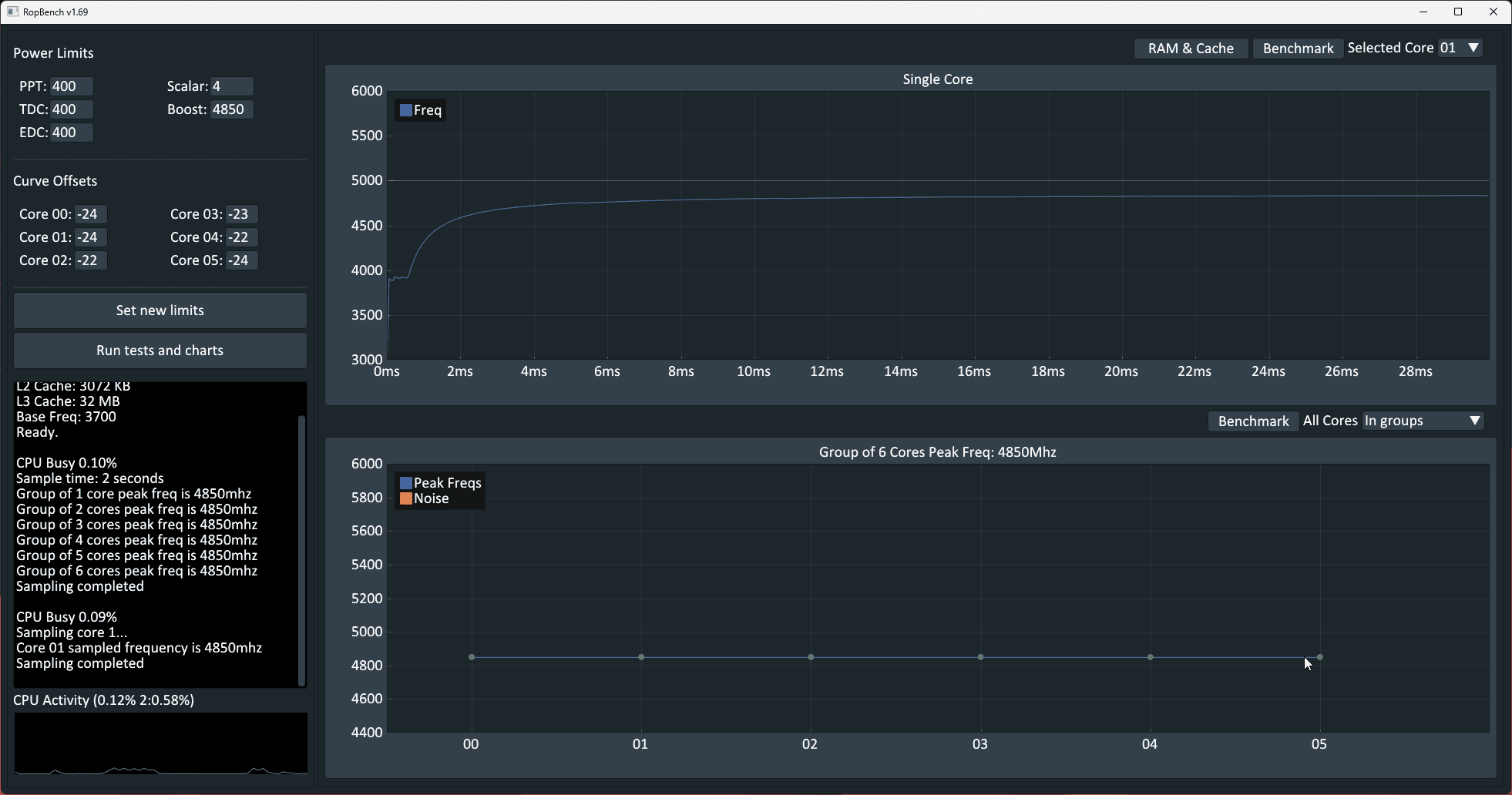Screen dimensions: 1512x795
Task: Click log line 'Base Freq: 3700'
Action: [66, 417]
